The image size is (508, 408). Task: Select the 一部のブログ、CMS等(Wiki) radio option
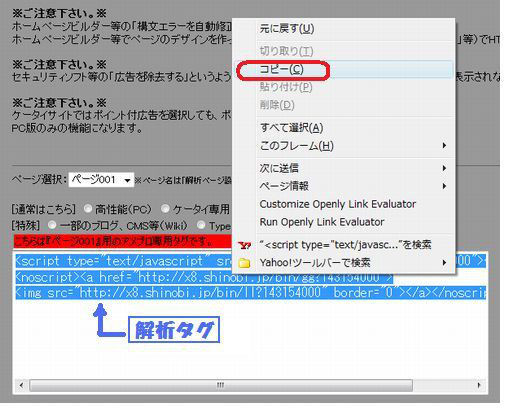coord(52,225)
